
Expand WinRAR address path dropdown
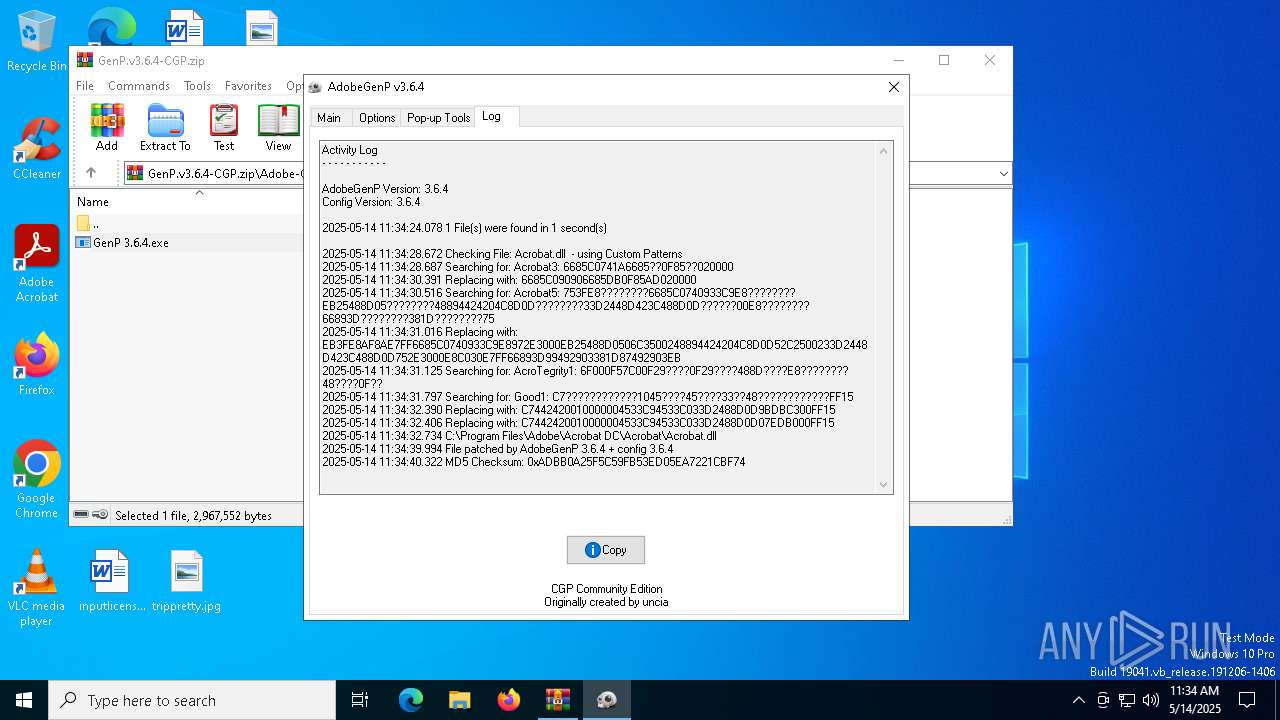1003,173
